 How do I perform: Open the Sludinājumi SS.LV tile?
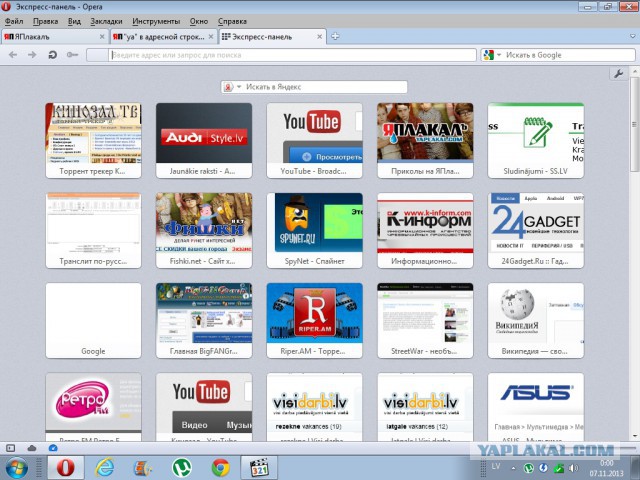[536, 140]
